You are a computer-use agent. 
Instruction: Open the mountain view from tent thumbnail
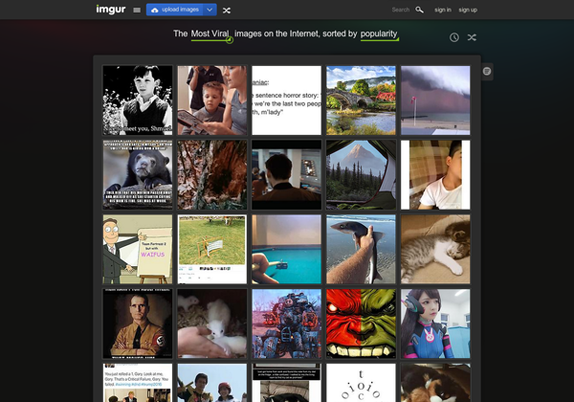point(361,175)
